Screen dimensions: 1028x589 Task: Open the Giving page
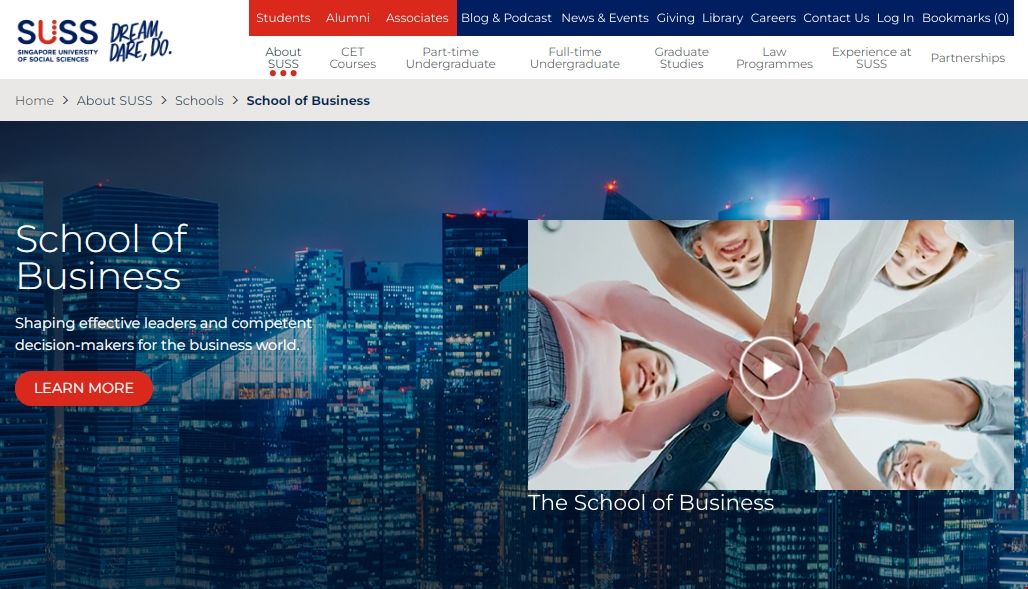pos(676,18)
